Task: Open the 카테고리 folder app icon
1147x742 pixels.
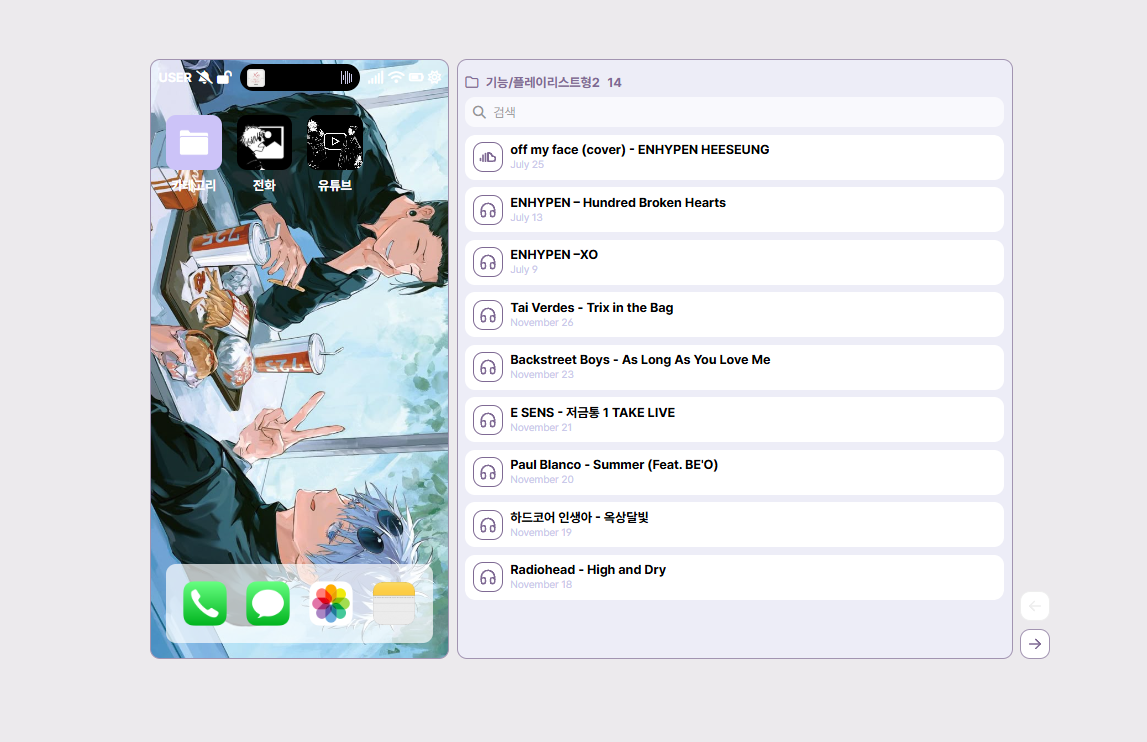Action: [194, 143]
